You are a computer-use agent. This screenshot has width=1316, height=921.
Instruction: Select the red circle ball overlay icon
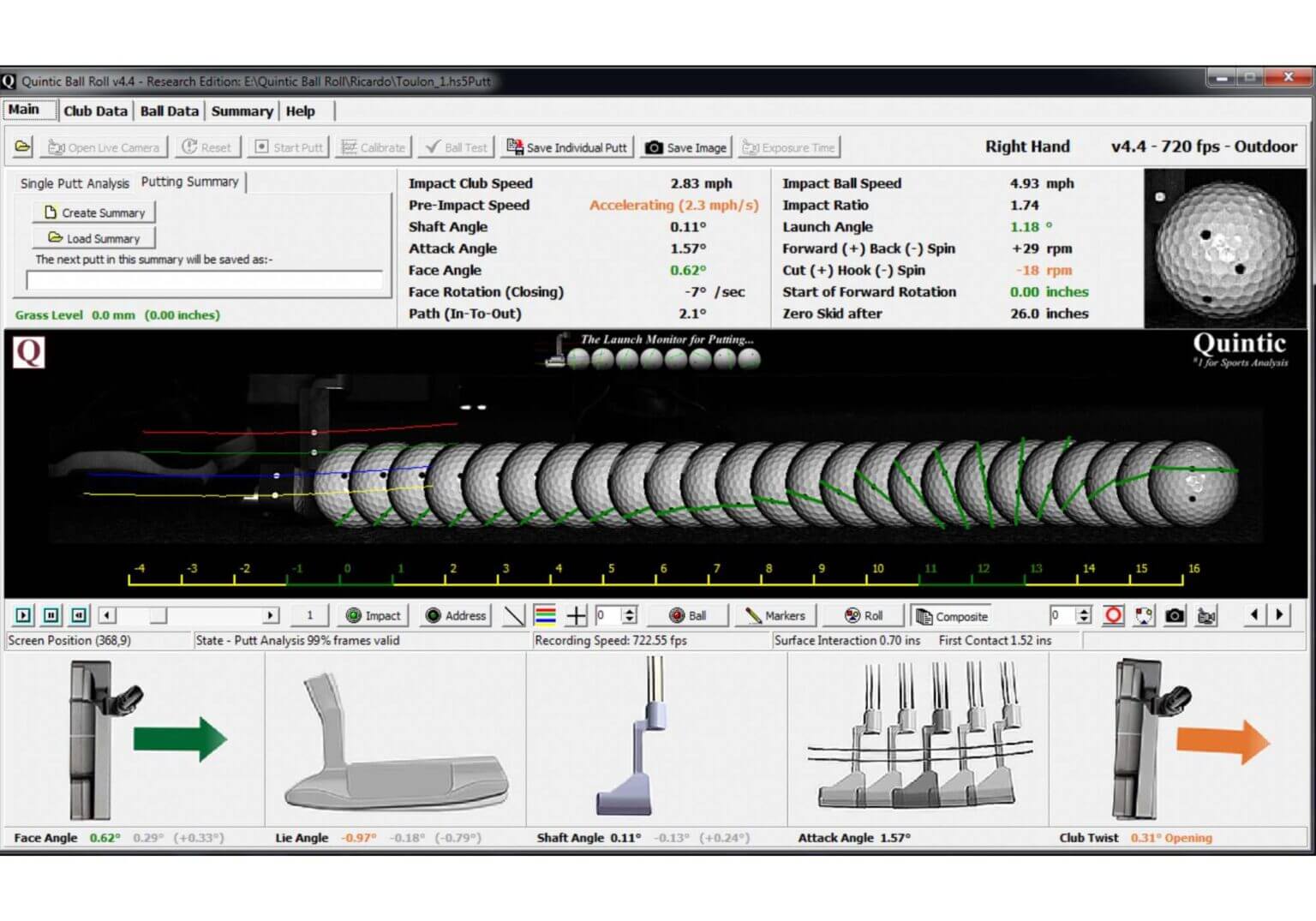click(x=1113, y=615)
